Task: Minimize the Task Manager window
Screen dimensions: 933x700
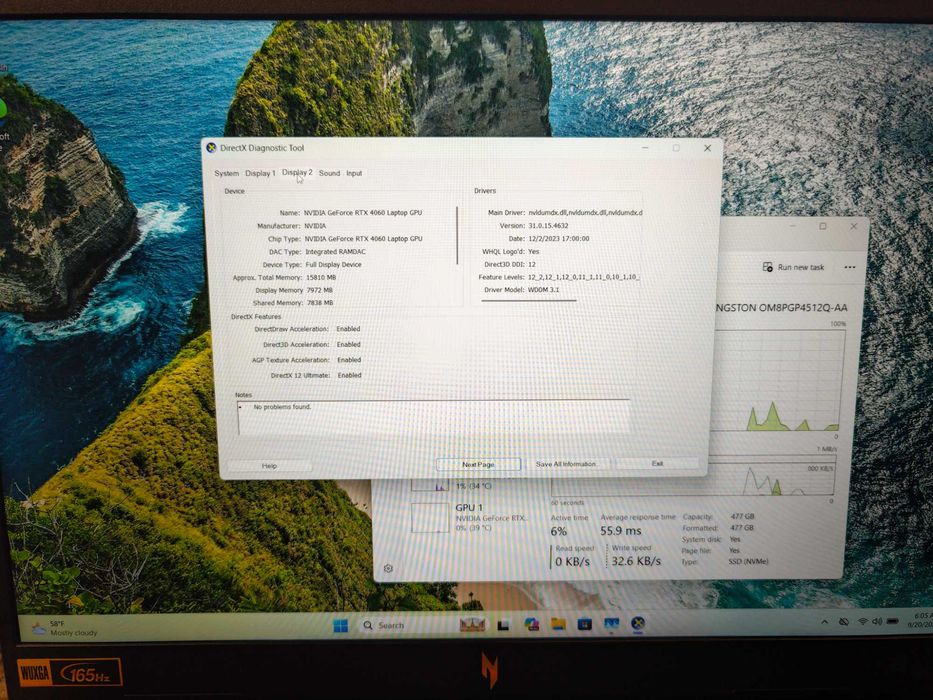Action: [793, 226]
